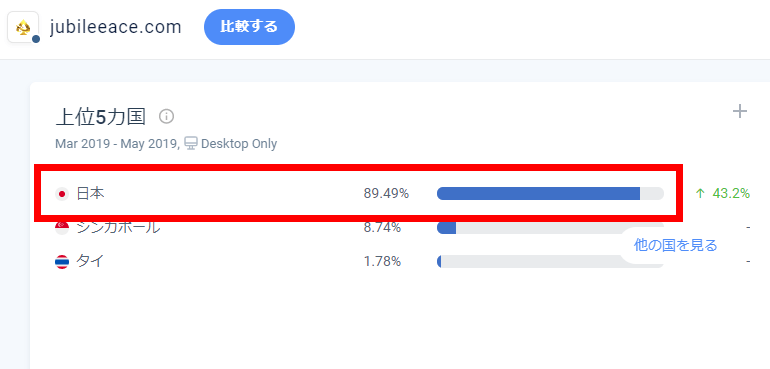Click the Desktop Only monitor icon
The image size is (770, 369).
tap(191, 143)
